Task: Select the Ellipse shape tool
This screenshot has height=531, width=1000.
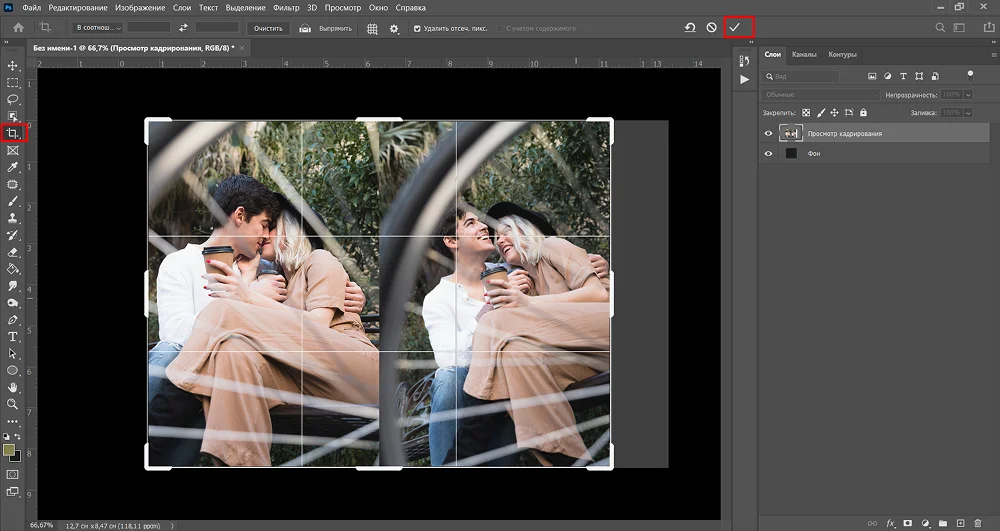Action: (x=13, y=370)
